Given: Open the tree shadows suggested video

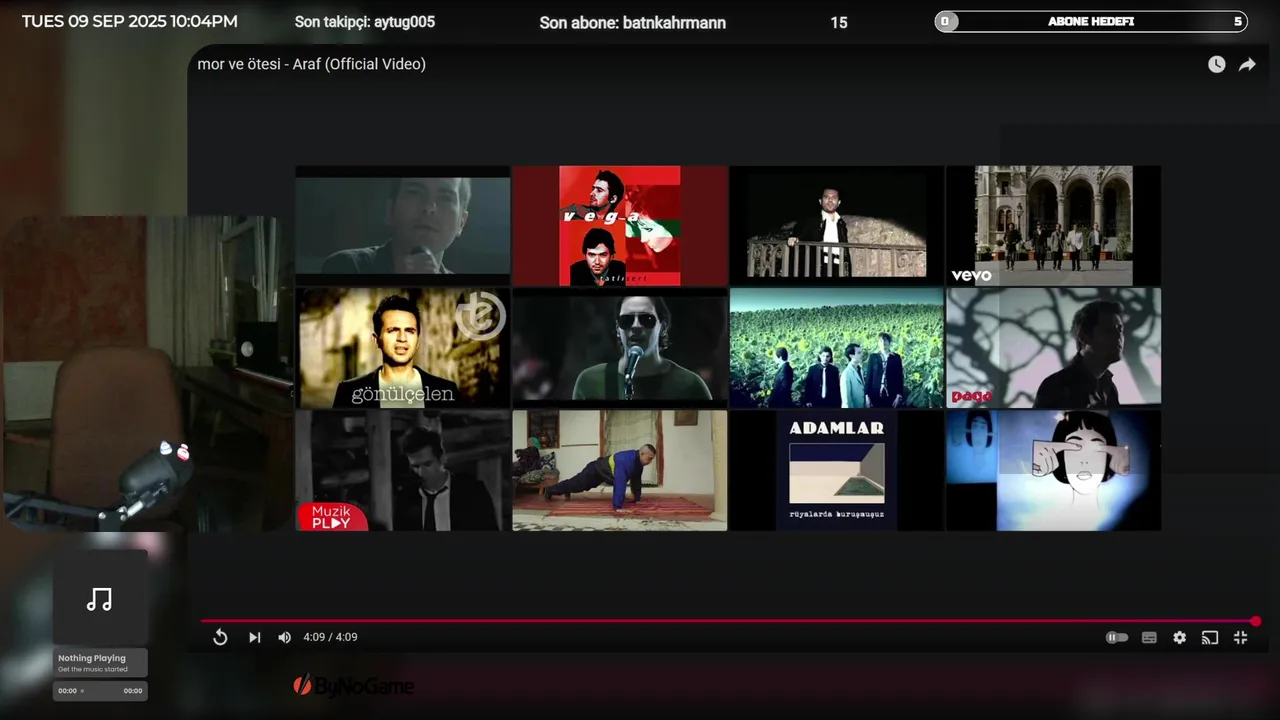Looking at the screenshot, I should [x=1054, y=348].
